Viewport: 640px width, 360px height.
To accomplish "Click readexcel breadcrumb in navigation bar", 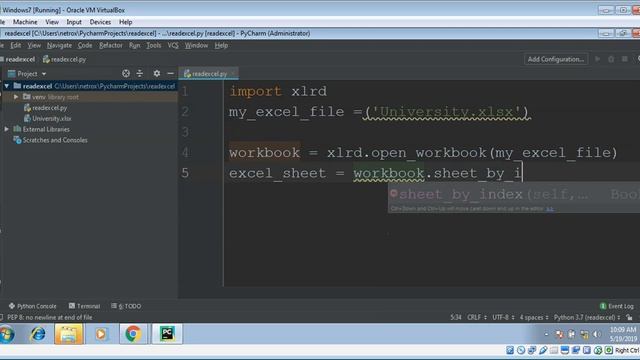I will pos(20,59).
